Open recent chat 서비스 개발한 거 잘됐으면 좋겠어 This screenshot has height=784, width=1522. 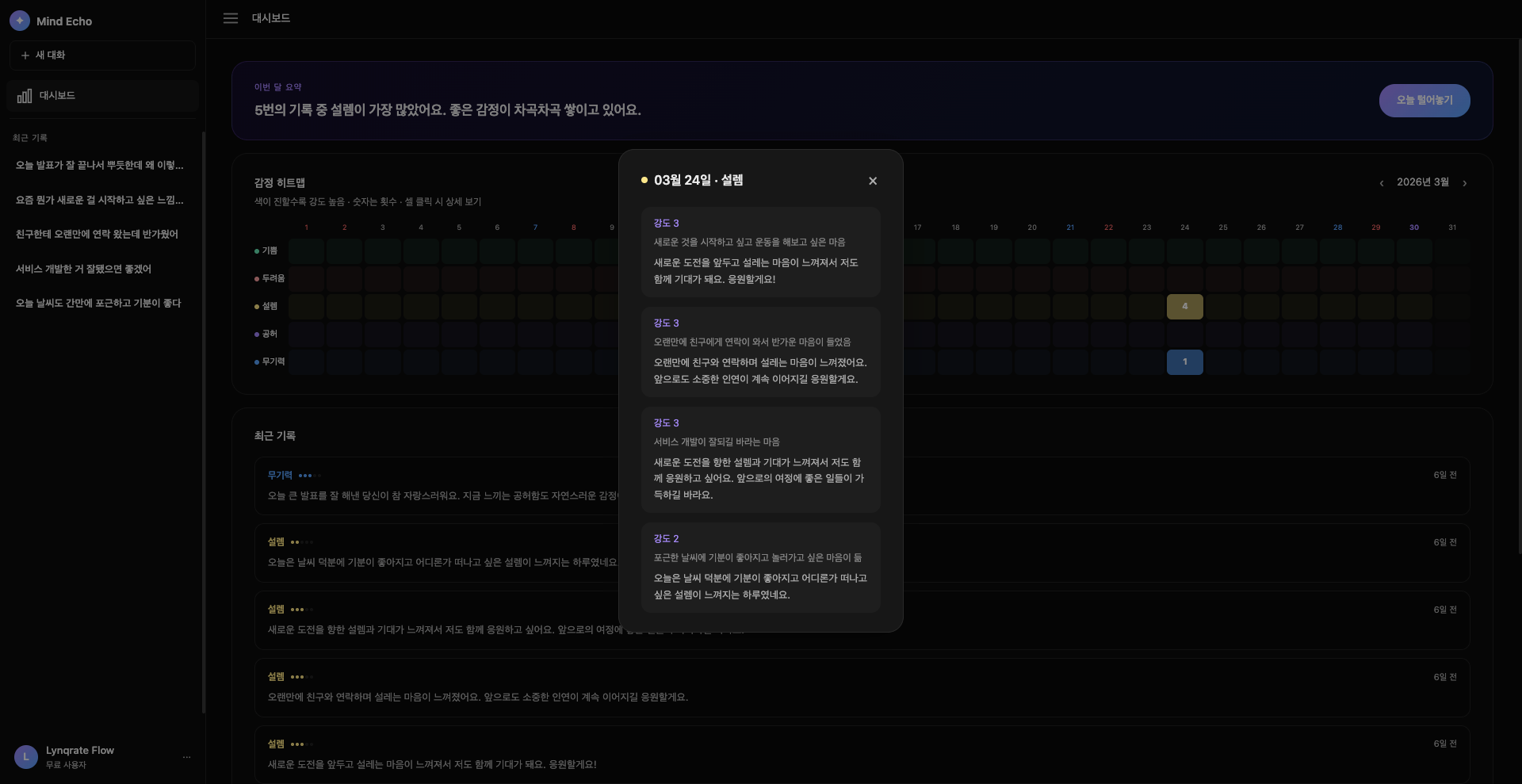click(x=83, y=270)
